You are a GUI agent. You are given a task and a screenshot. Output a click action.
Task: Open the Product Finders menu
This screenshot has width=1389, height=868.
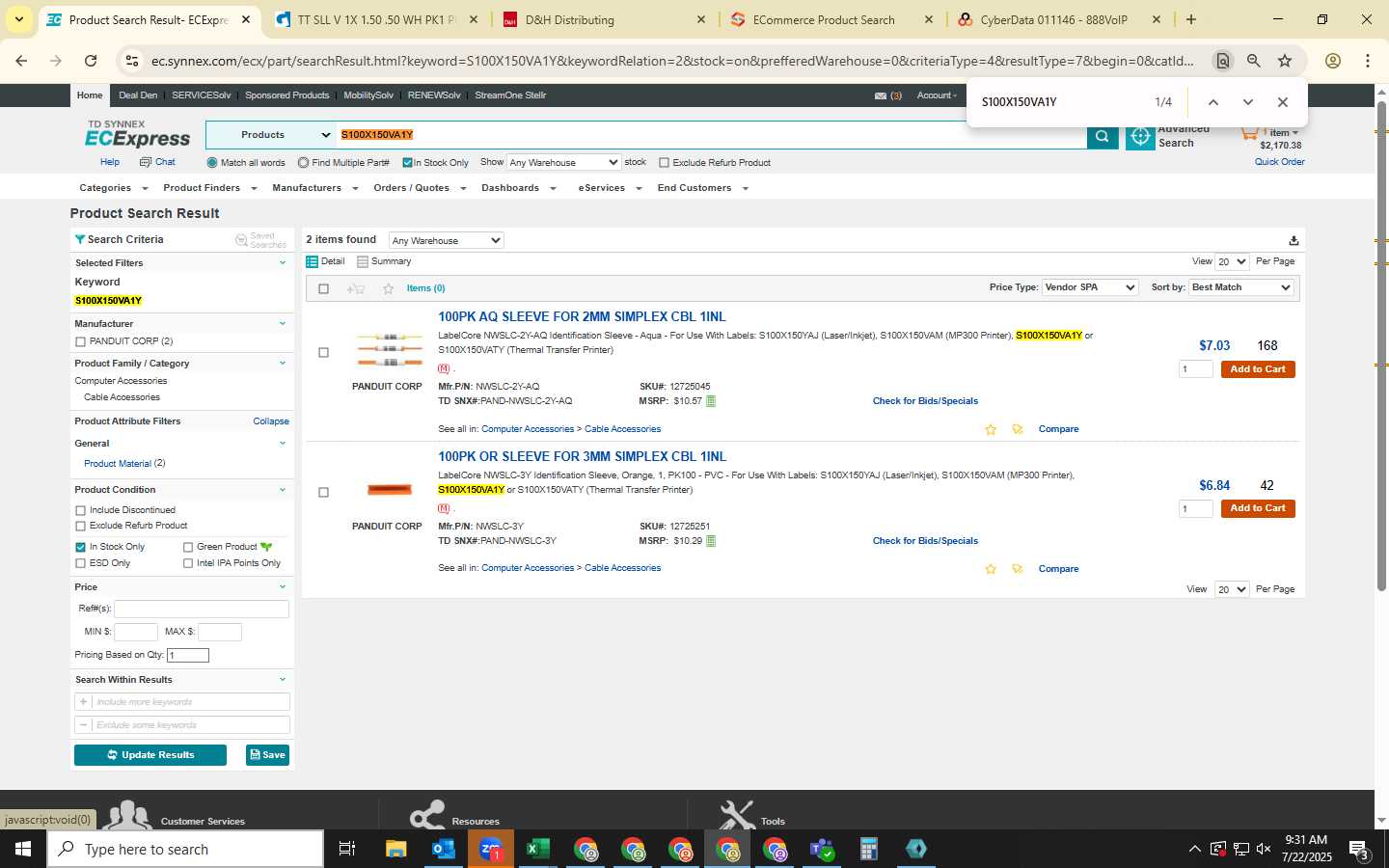coord(209,188)
